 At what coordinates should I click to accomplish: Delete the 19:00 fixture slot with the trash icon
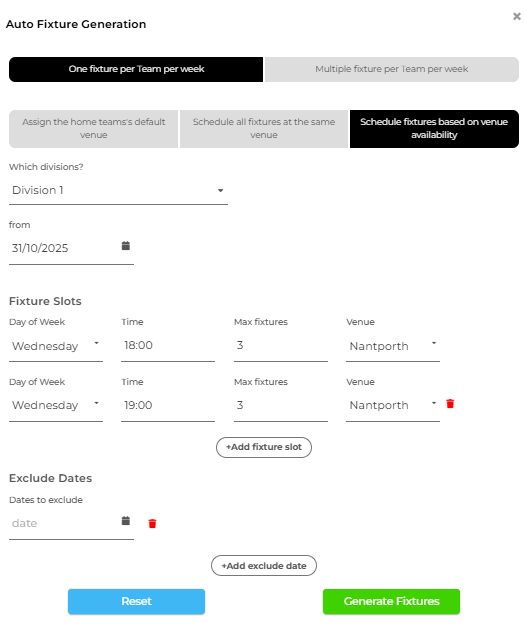pos(450,403)
